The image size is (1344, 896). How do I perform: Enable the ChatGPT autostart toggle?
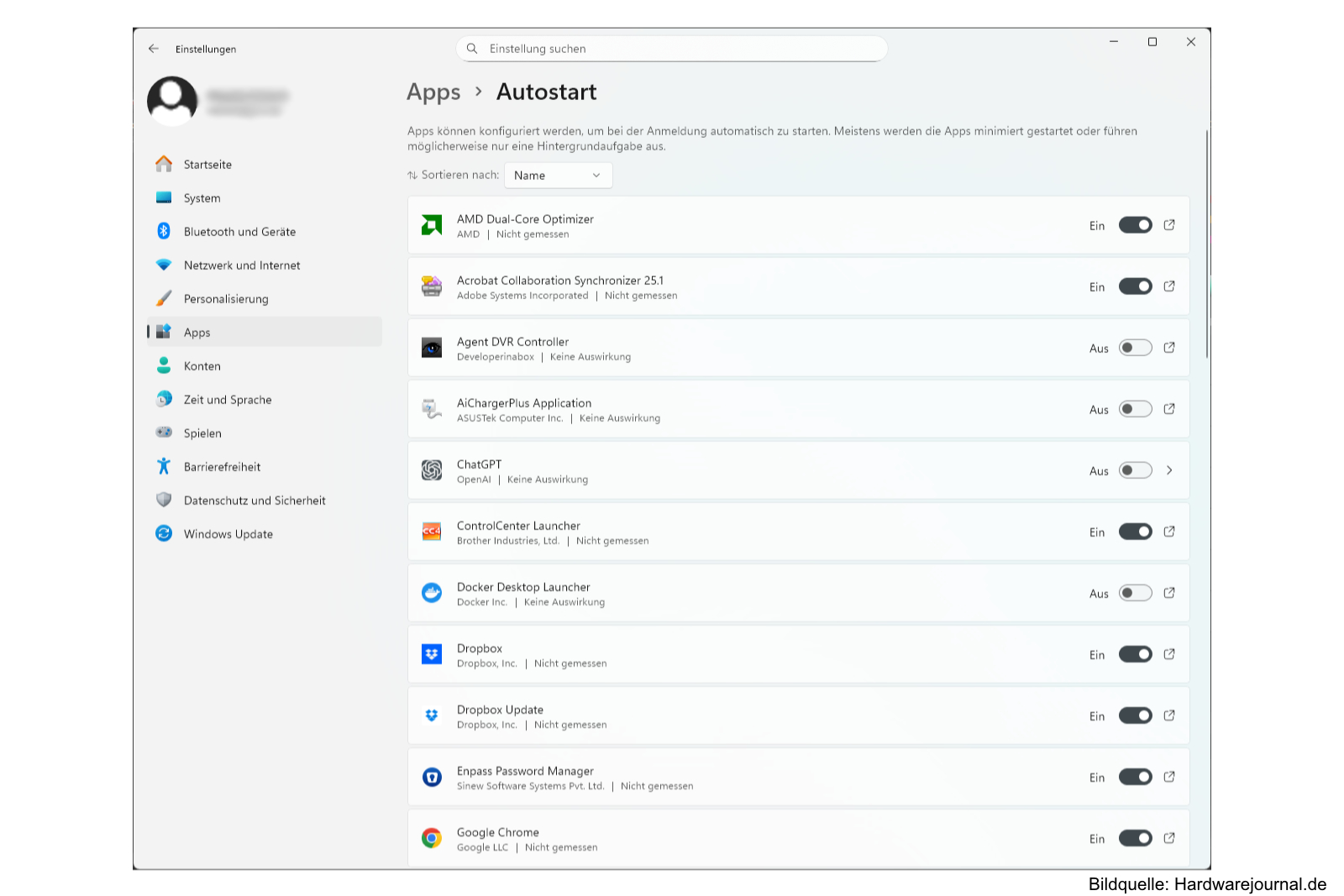pos(1135,470)
